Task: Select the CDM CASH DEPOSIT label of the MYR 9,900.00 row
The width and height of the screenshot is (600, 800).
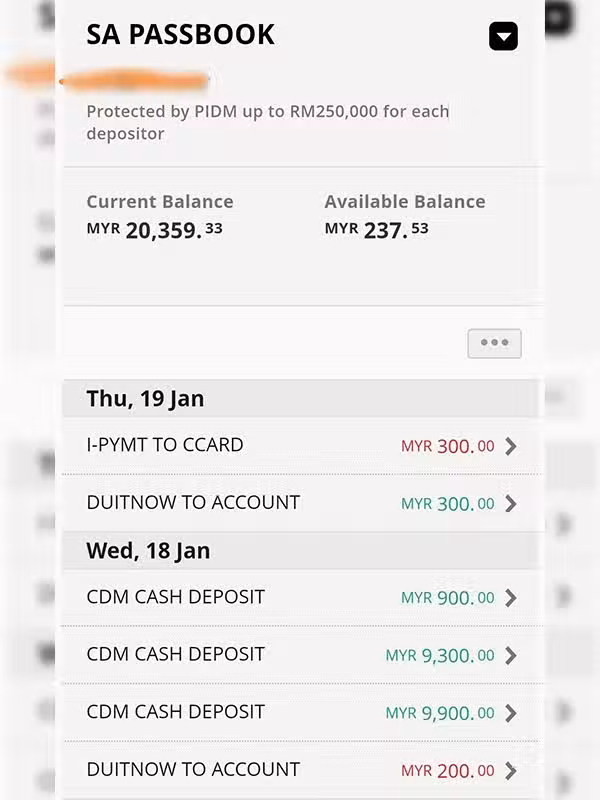Action: click(x=176, y=712)
